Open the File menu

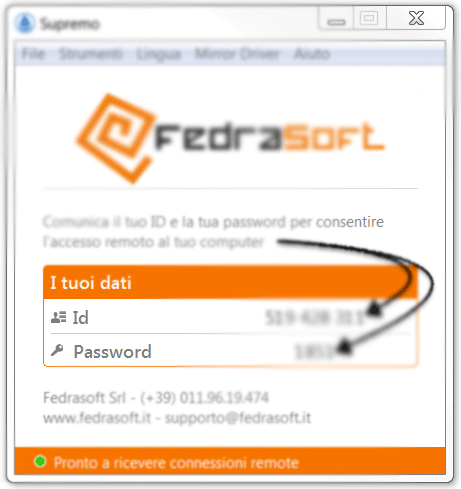coord(33,53)
